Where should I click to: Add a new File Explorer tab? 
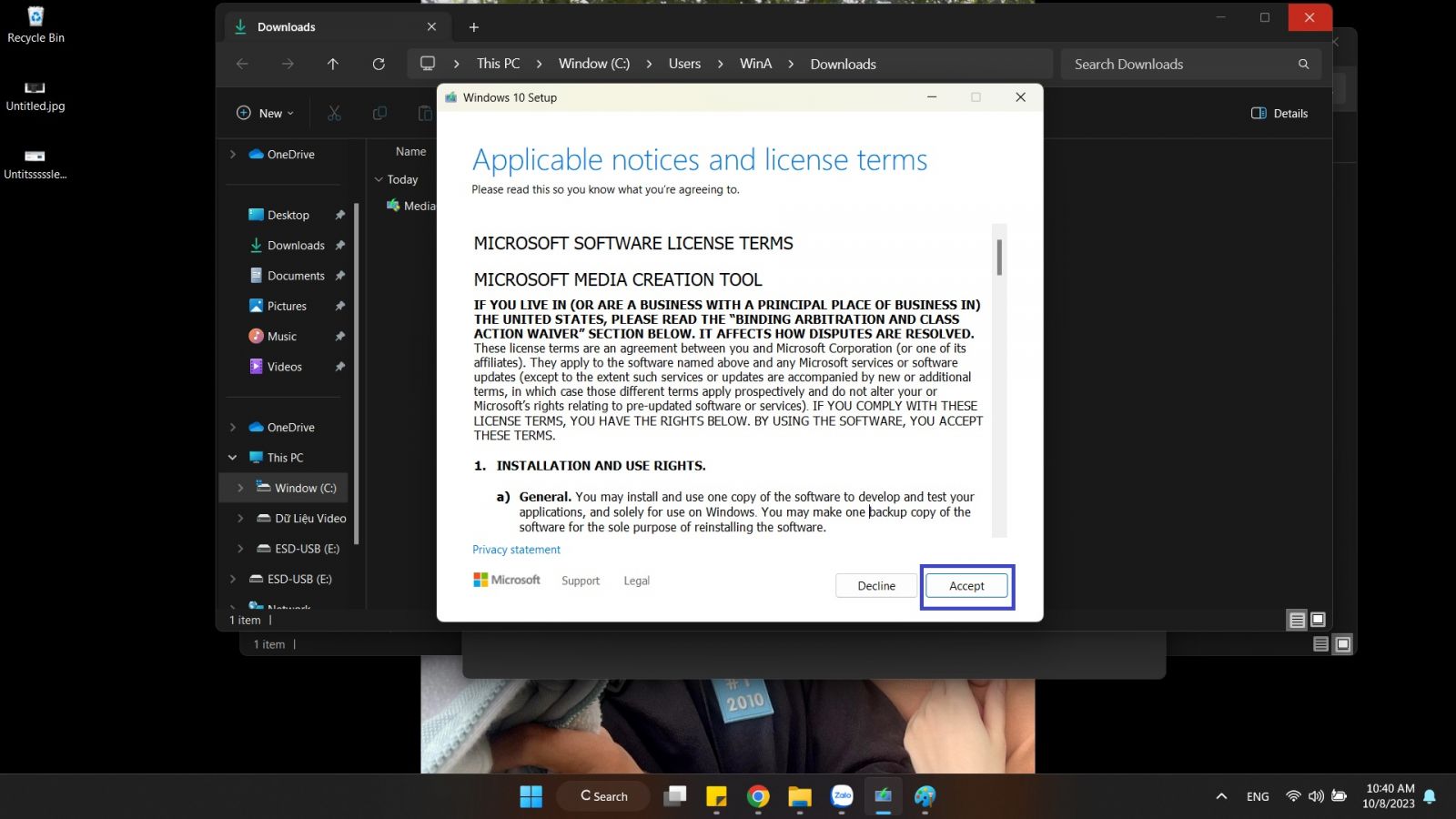click(x=473, y=27)
